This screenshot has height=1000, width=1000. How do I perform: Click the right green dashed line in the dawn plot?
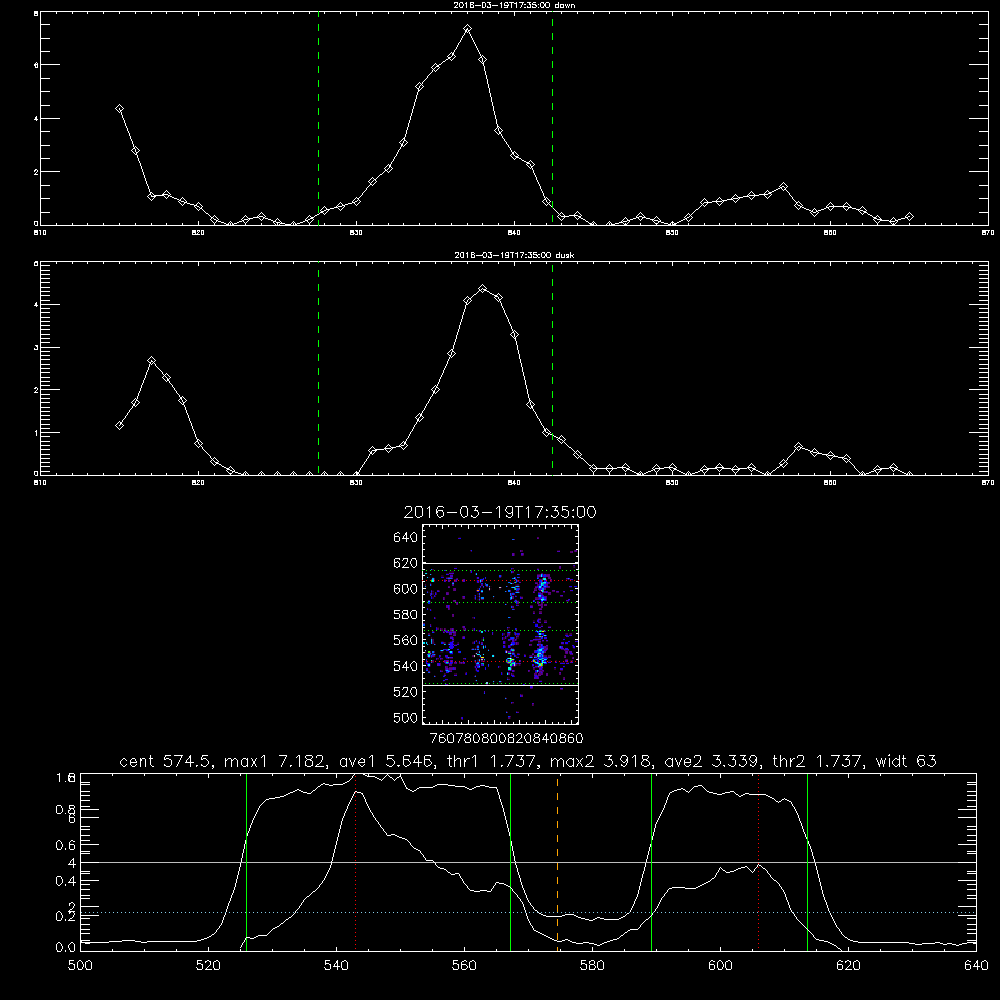point(552,119)
